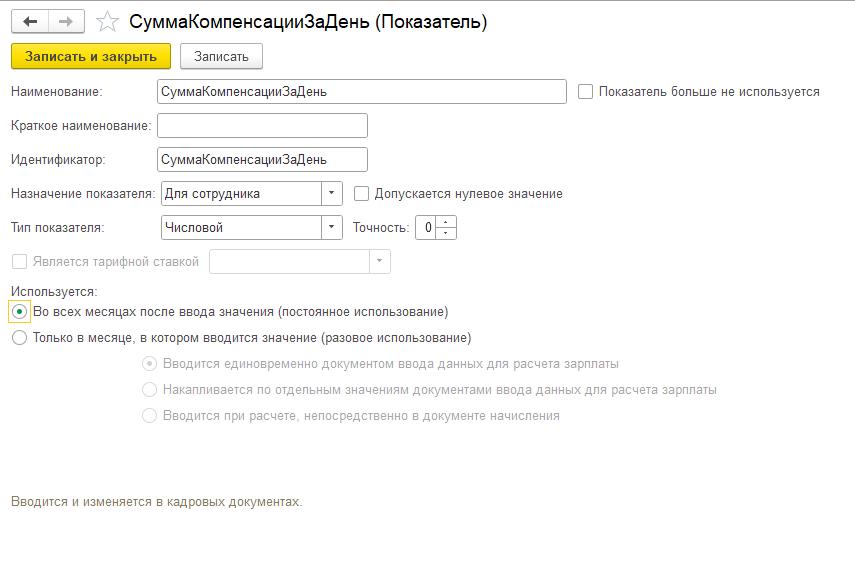The width and height of the screenshot is (855, 562).
Task: Open the tariff rate type dropdown
Action: click(379, 262)
